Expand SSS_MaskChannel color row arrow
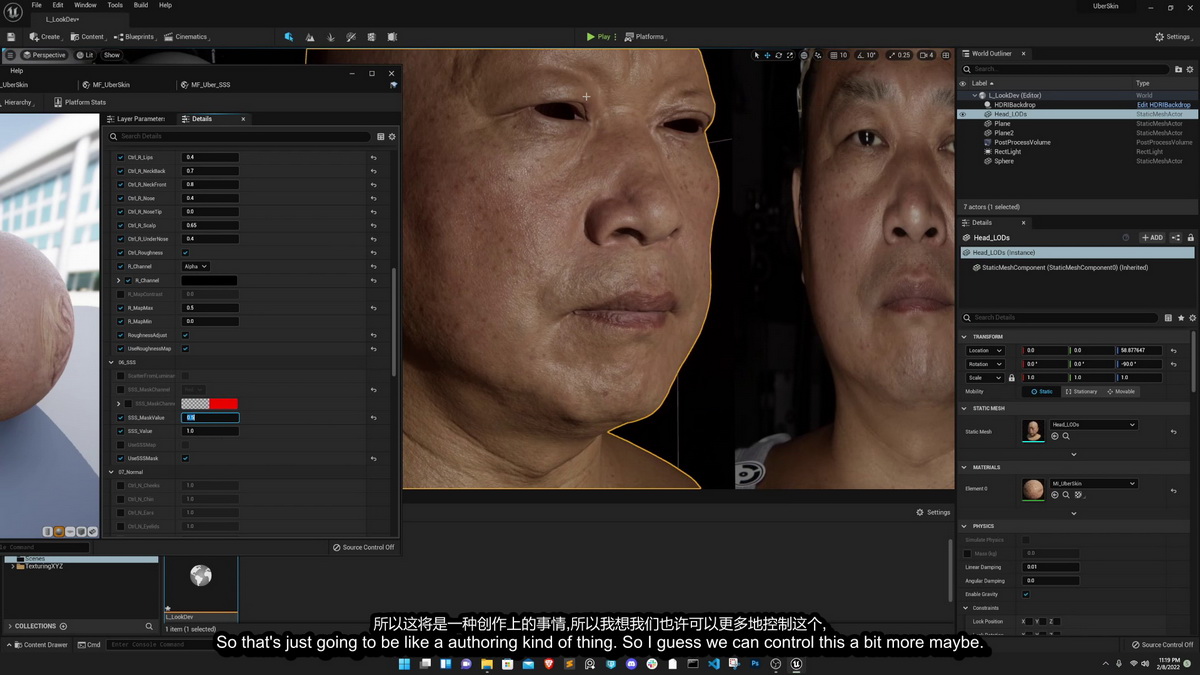 119,403
